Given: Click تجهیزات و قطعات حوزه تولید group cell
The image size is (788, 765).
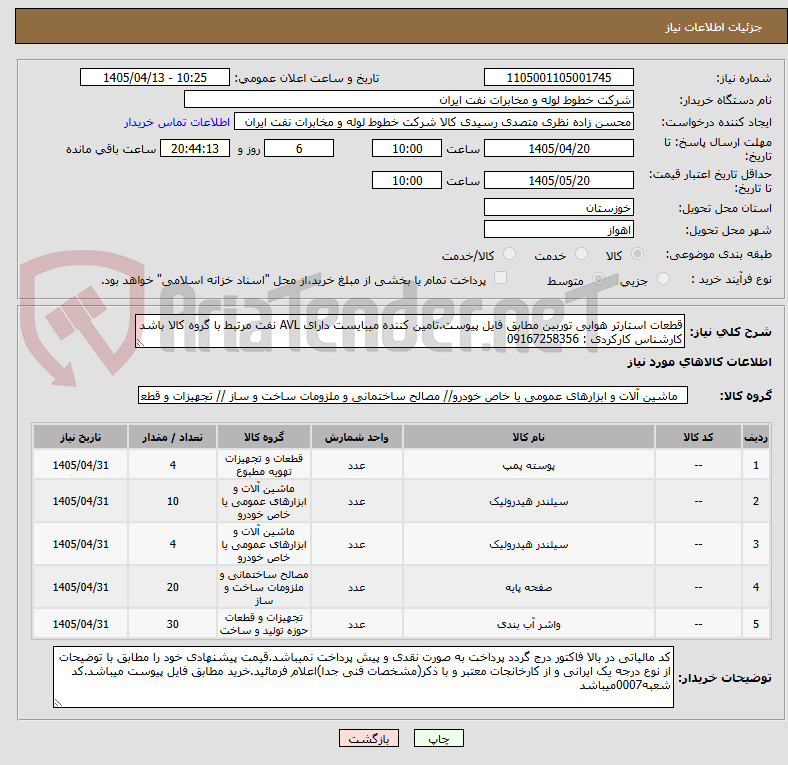Looking at the screenshot, I should pos(264,624).
